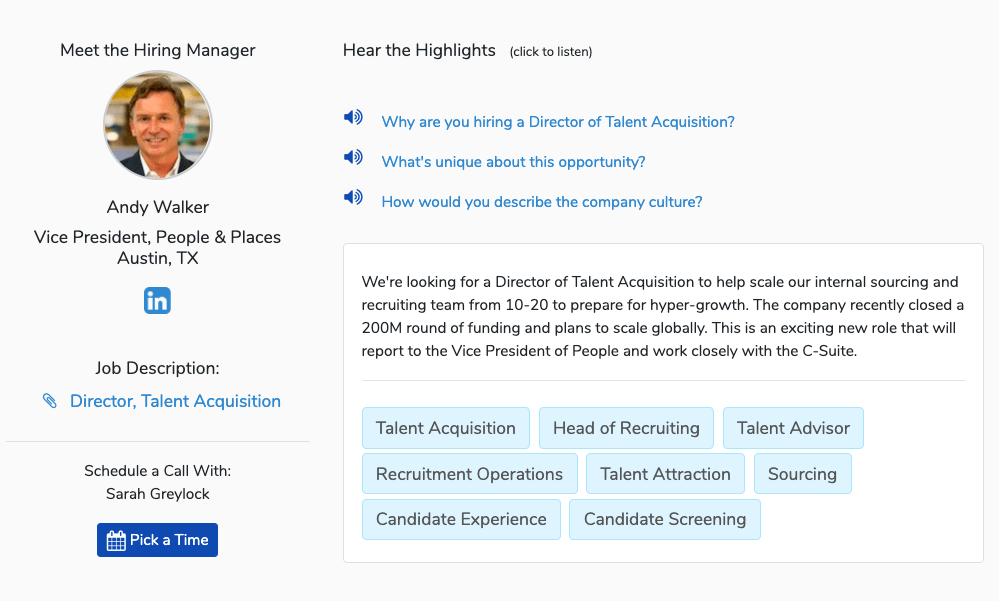This screenshot has width=999, height=601.
Task: Open "What's unique about this opportunity?" link
Action: 514,162
